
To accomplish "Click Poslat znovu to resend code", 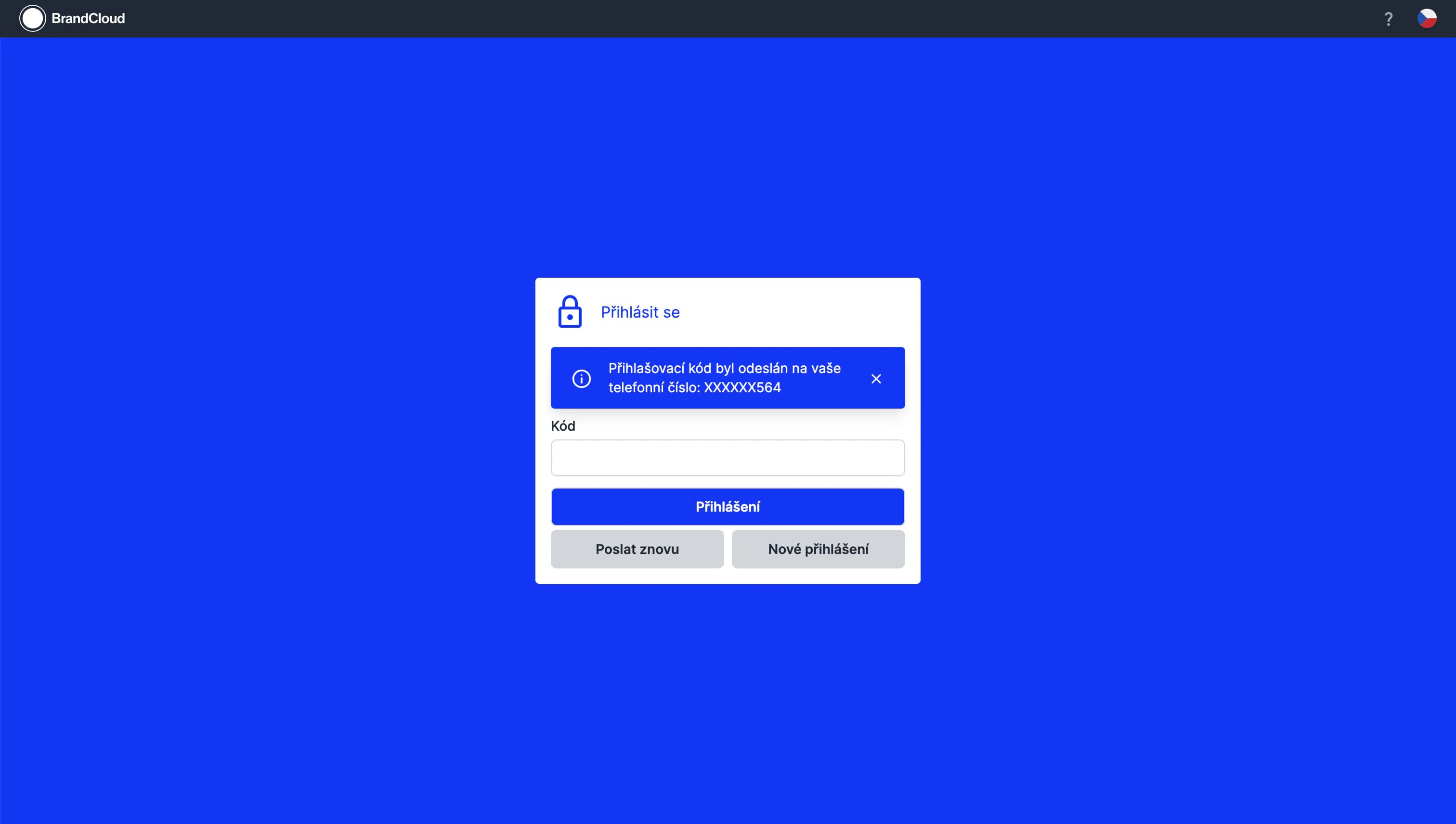I will 637,549.
